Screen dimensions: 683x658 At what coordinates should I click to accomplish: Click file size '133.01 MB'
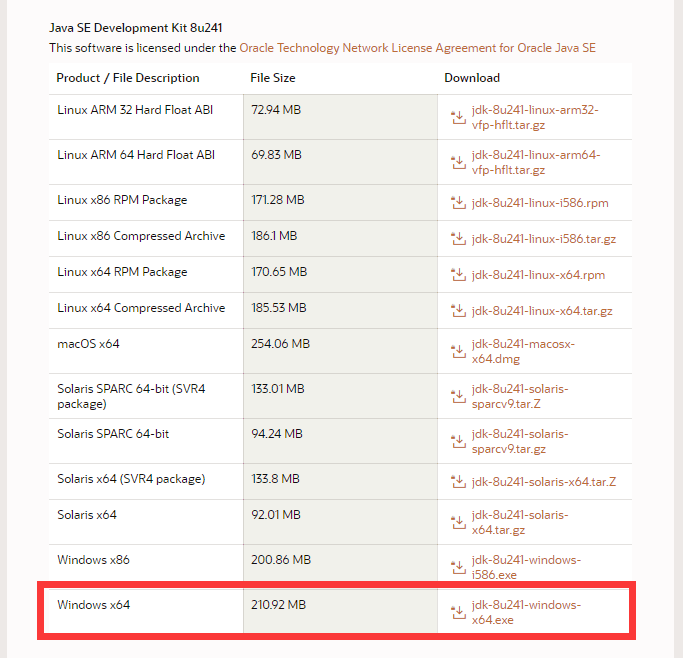coord(277,389)
